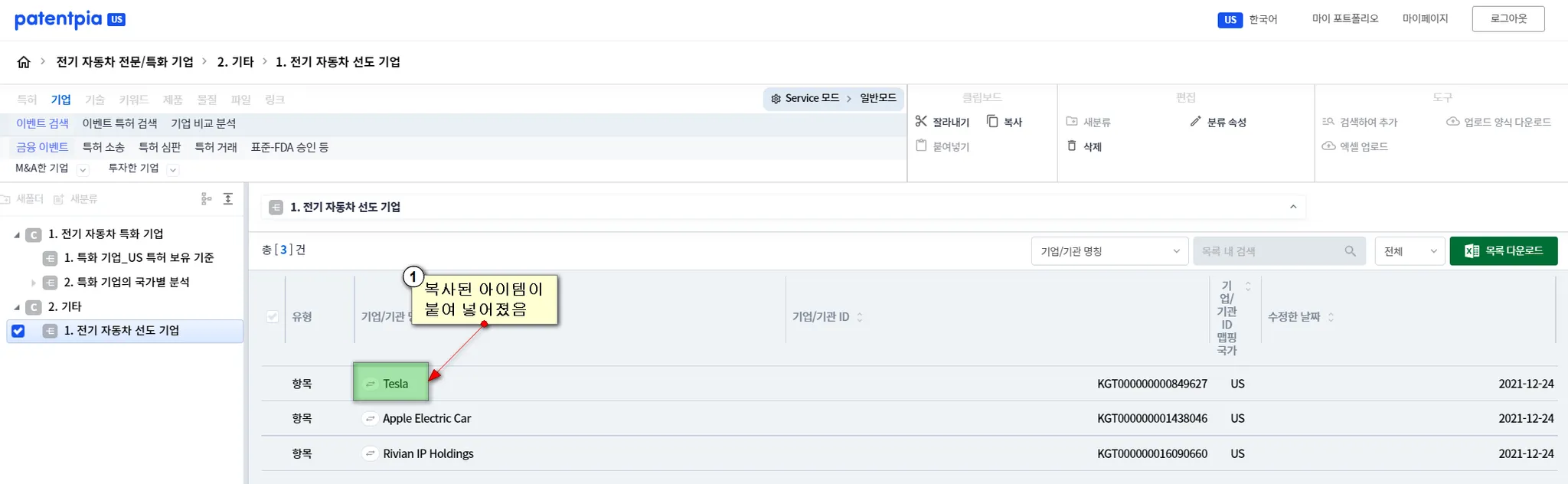Open 마이페이지 link
The height and width of the screenshot is (484, 1568).
(1426, 19)
